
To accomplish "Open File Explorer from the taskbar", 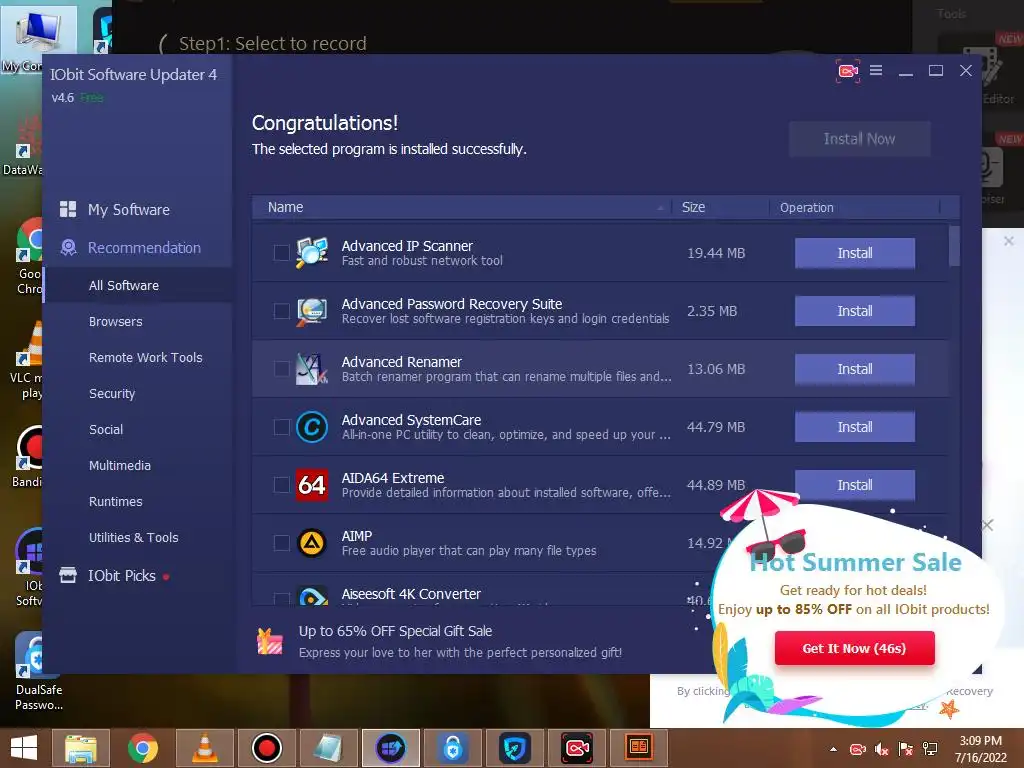I will point(81,747).
